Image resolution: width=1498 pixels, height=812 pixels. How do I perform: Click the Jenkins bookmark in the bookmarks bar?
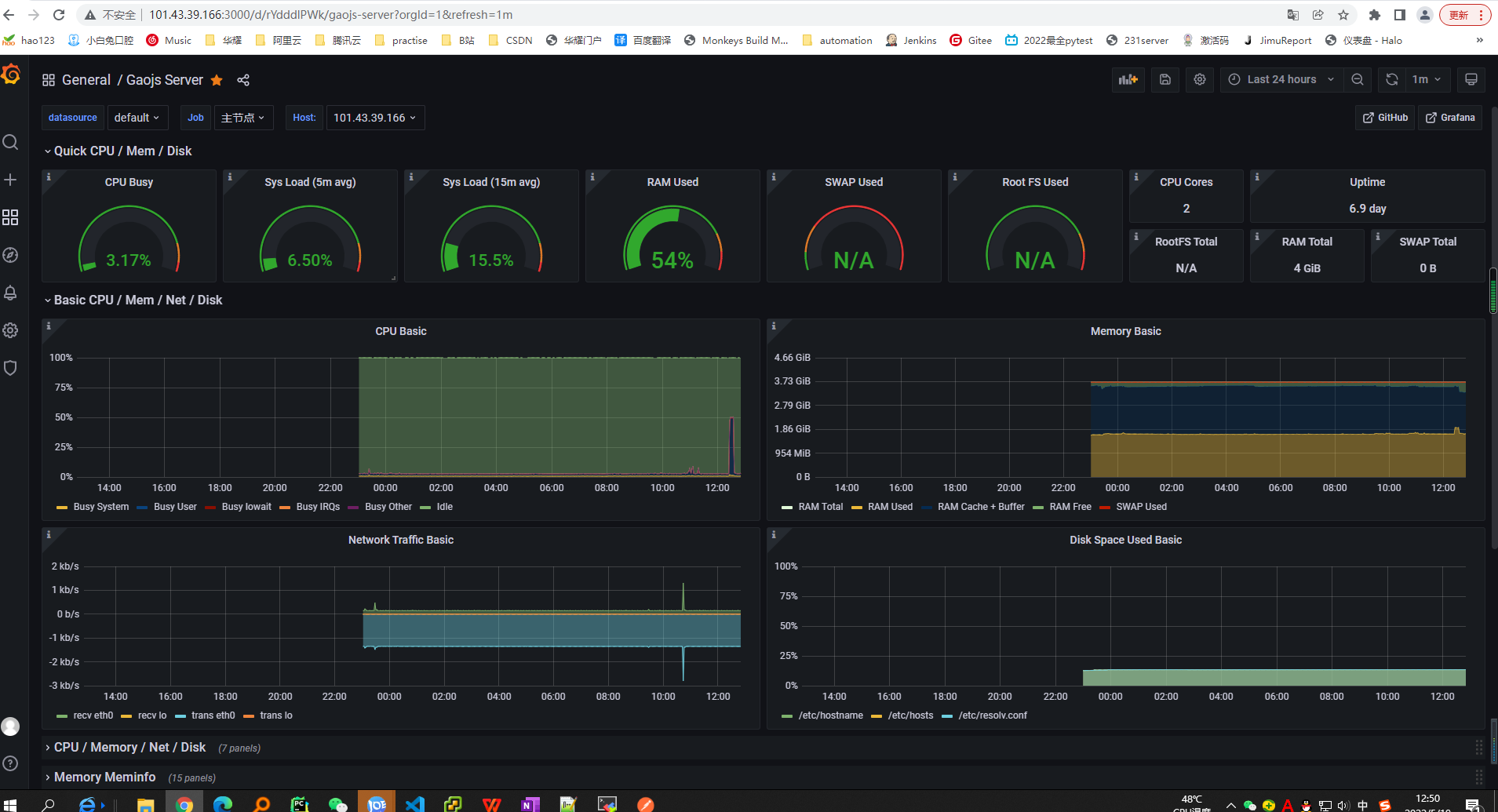911,40
